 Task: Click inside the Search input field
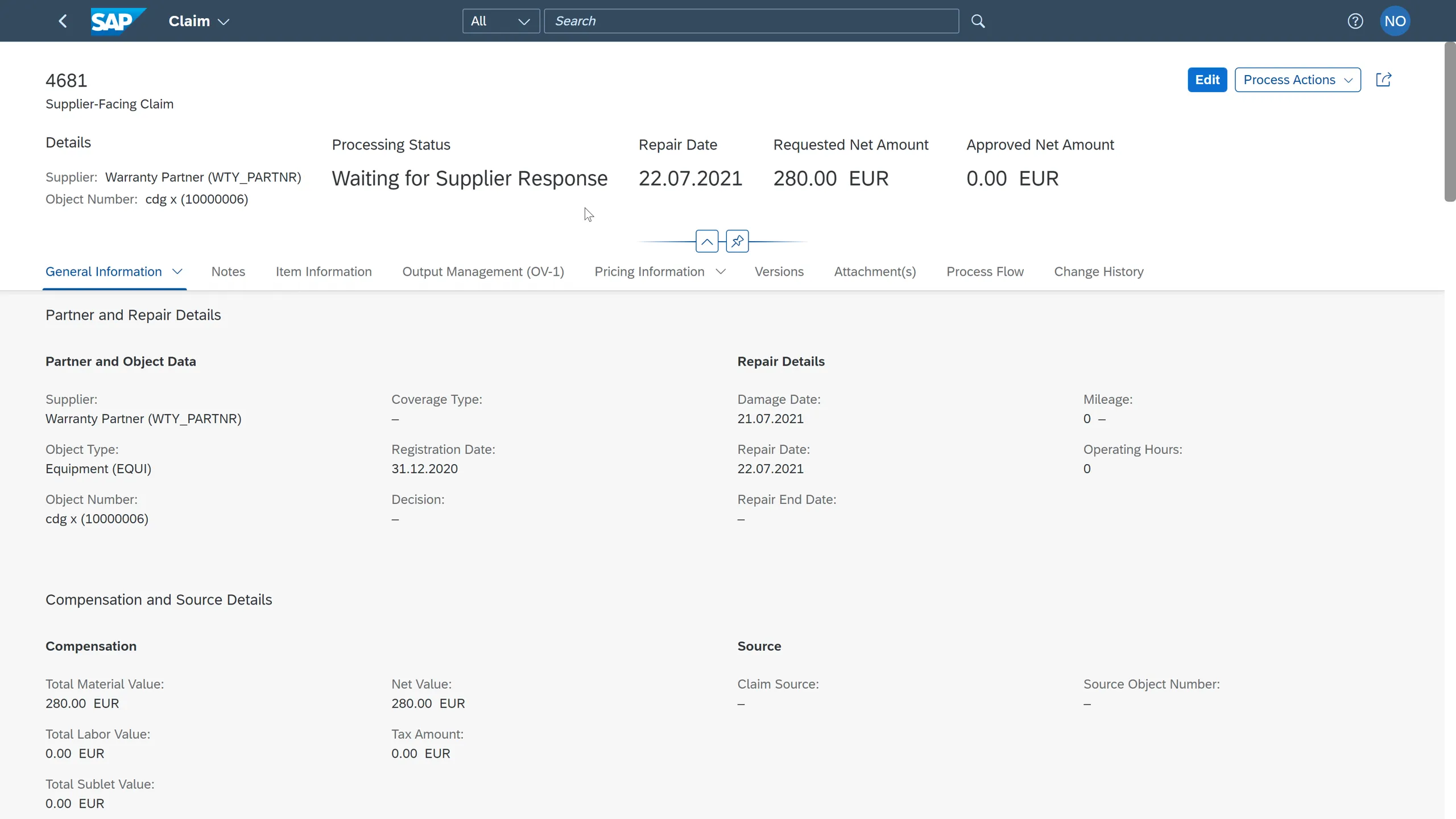(751, 20)
